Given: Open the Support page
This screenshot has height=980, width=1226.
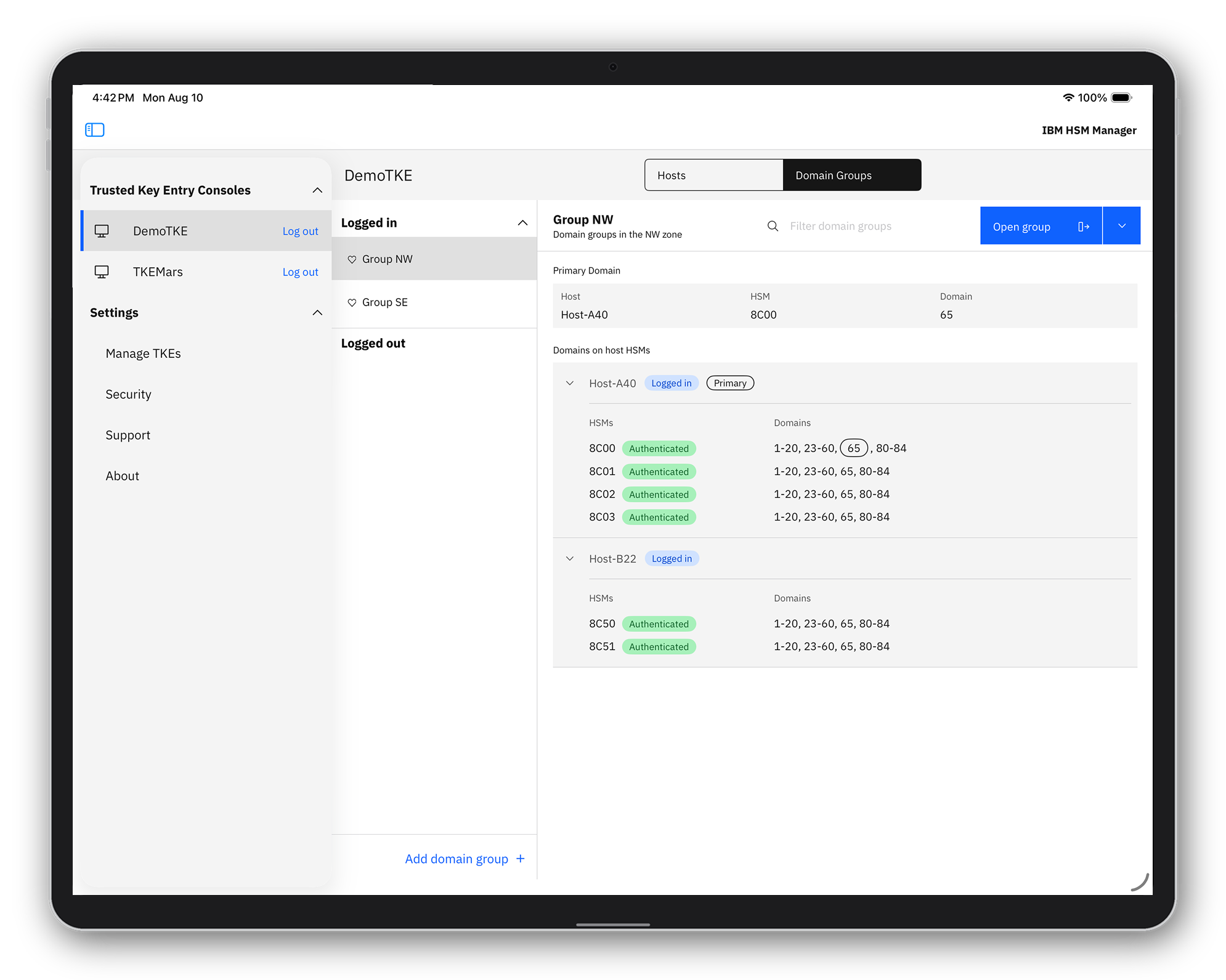Looking at the screenshot, I should (x=128, y=435).
